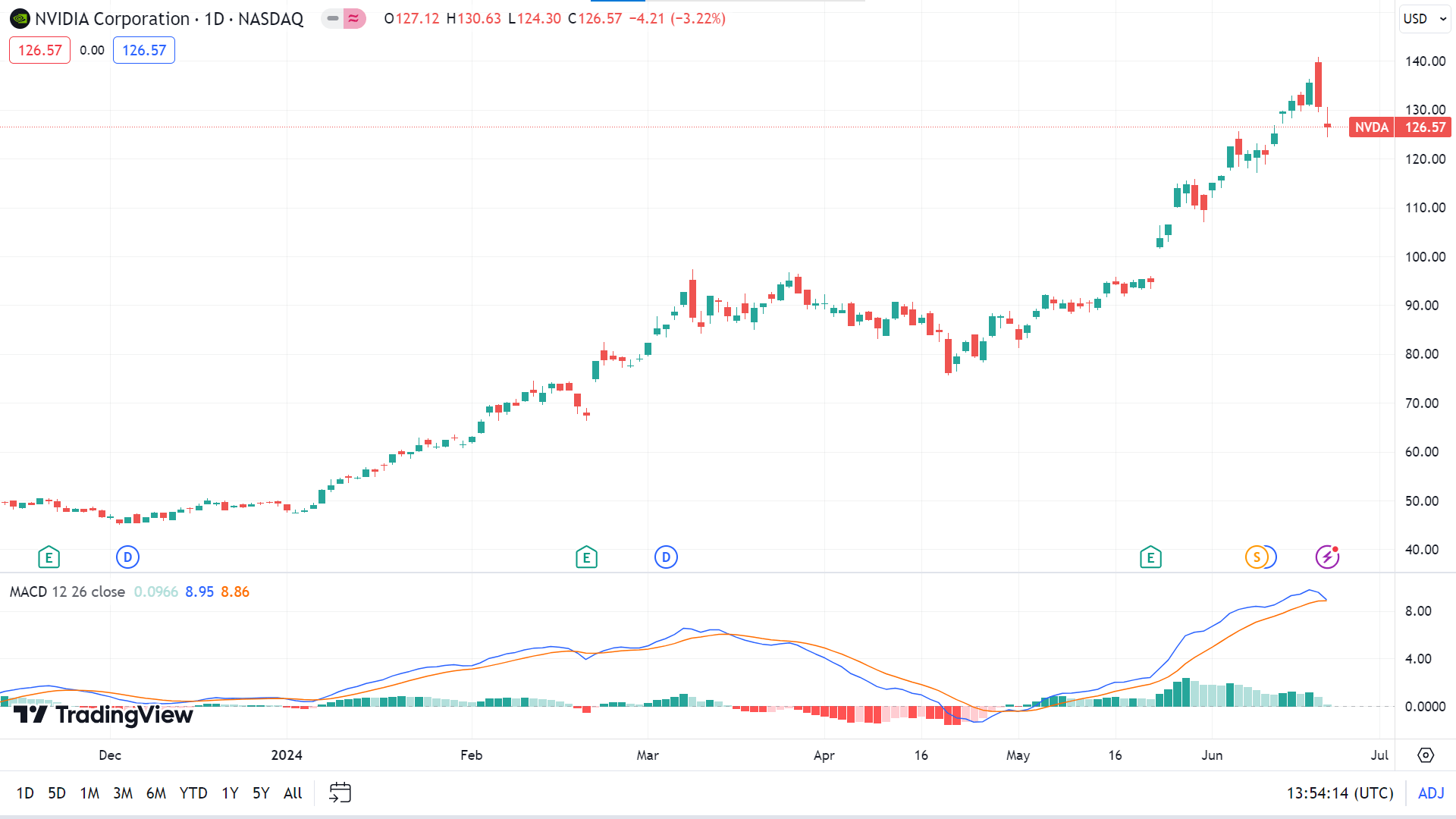This screenshot has width=1456, height=819.
Task: Open the E earnings marker near late February
Action: pos(586,557)
